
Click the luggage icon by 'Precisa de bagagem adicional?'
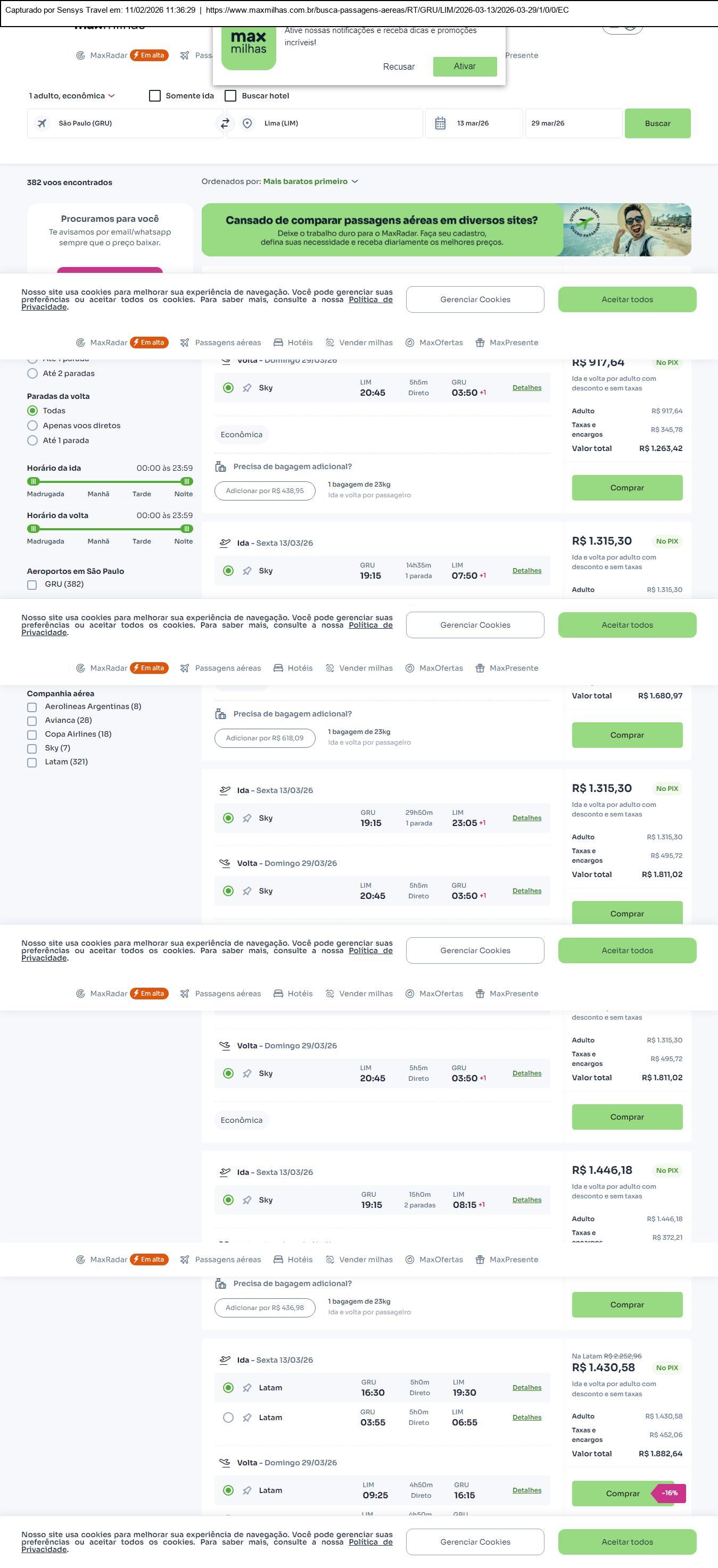click(x=220, y=467)
